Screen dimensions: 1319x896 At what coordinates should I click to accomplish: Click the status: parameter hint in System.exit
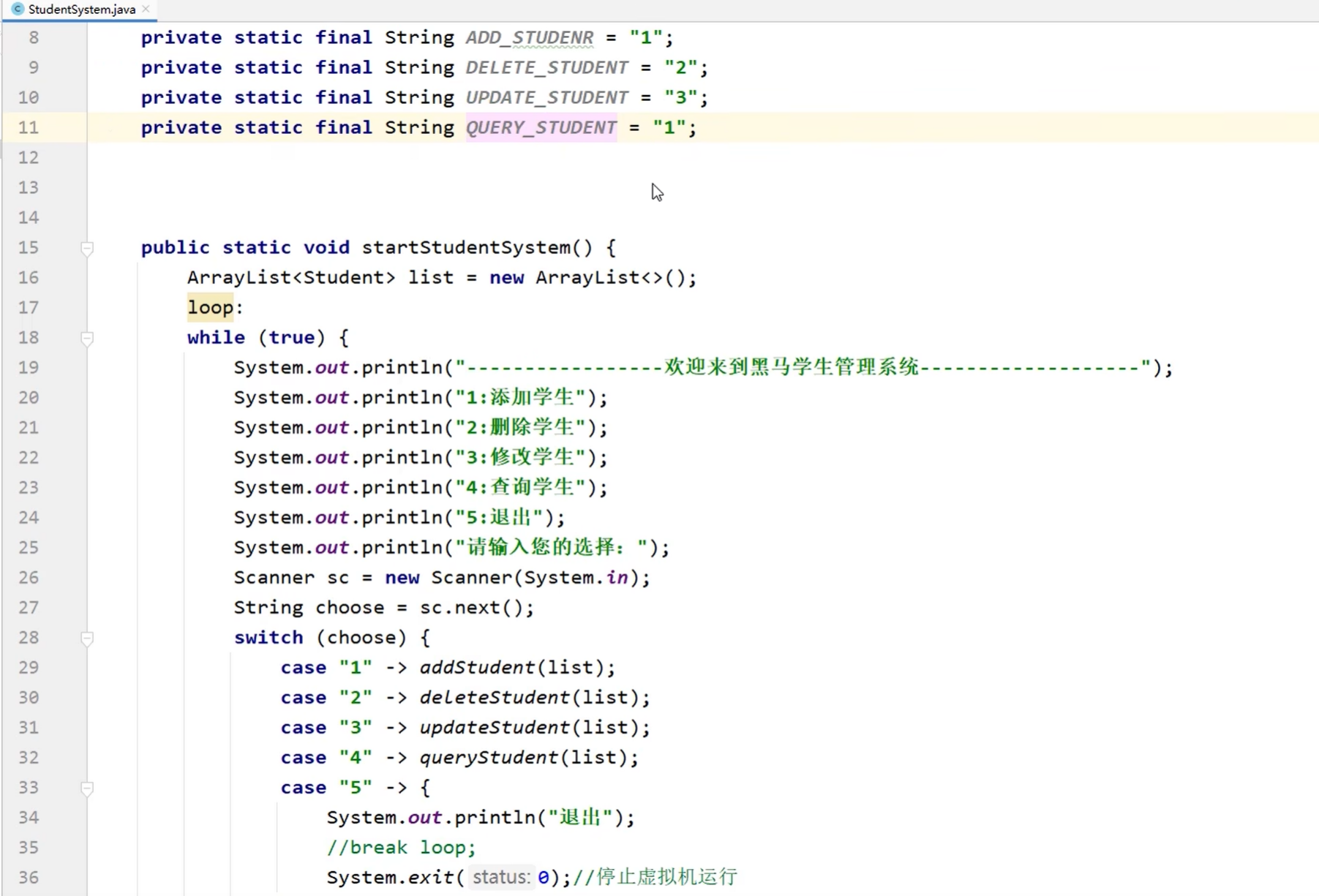point(502,877)
